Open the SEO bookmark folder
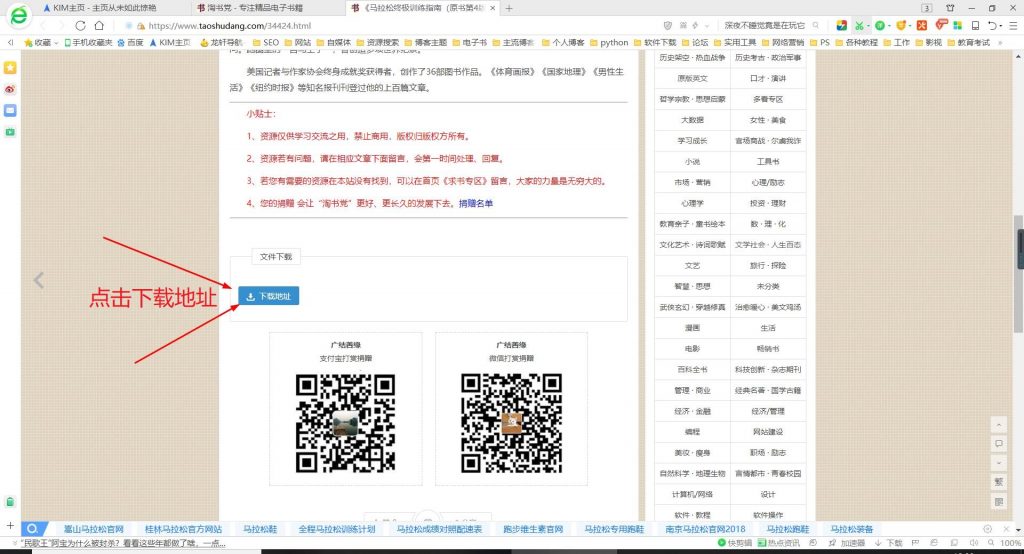This screenshot has width=1024, height=554. (266, 42)
